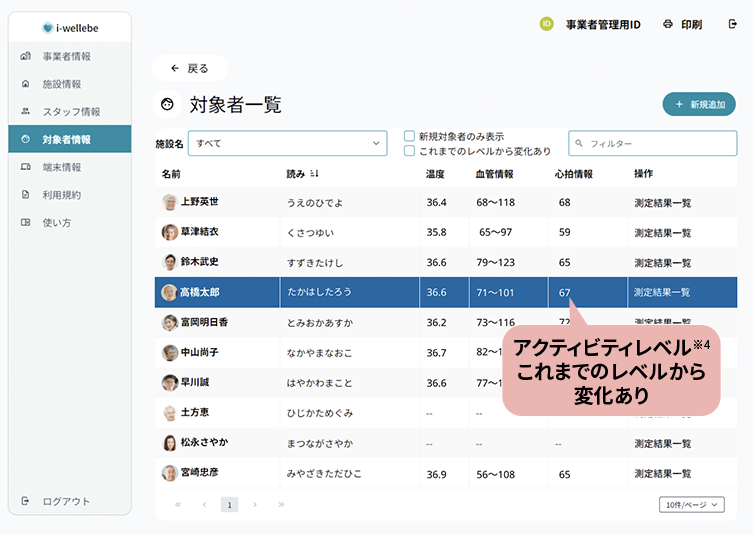Image resolution: width=753 pixels, height=535 pixels.
Task: Click the 端末情報 device icon
Action: [25, 167]
